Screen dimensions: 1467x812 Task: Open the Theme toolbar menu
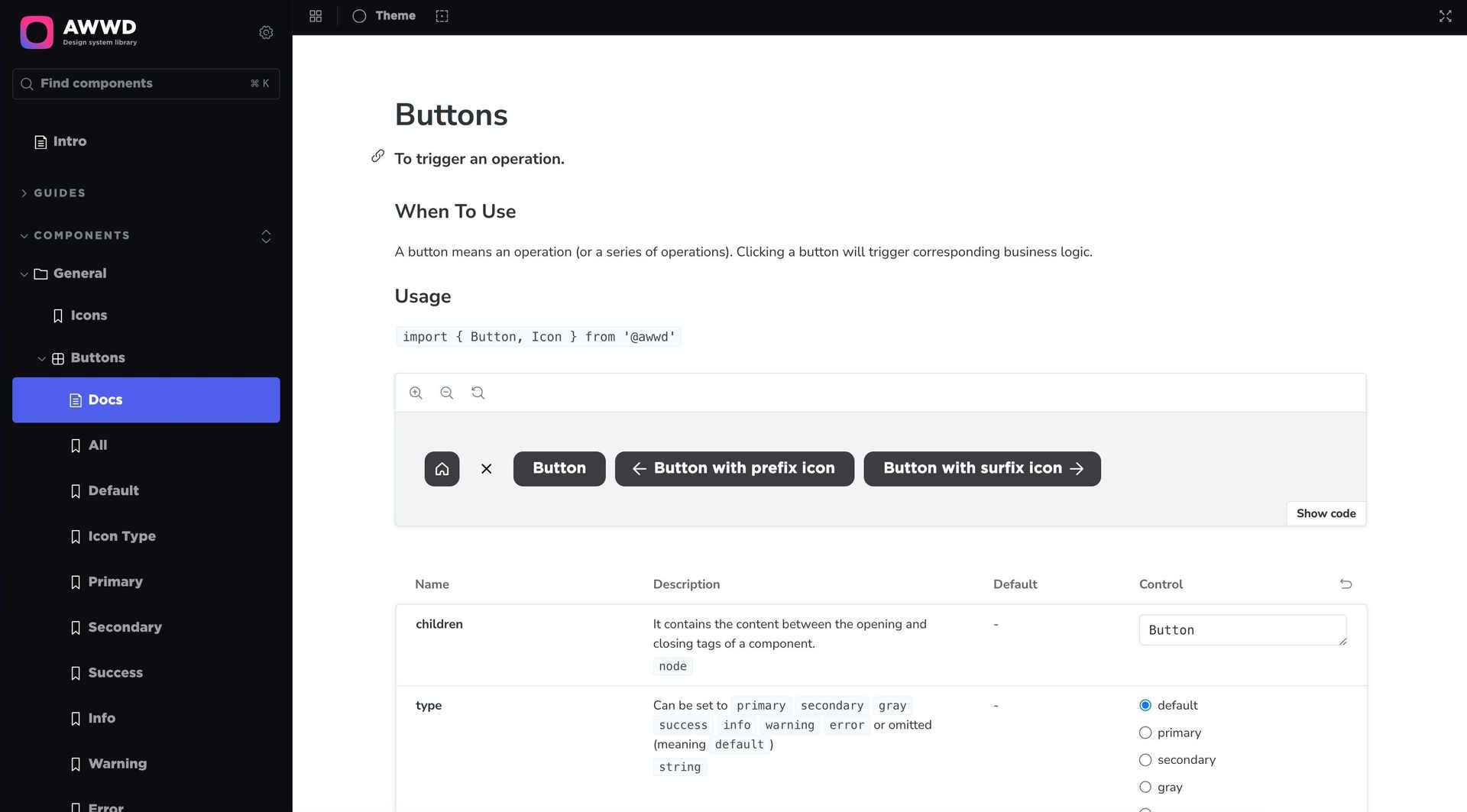click(x=384, y=16)
